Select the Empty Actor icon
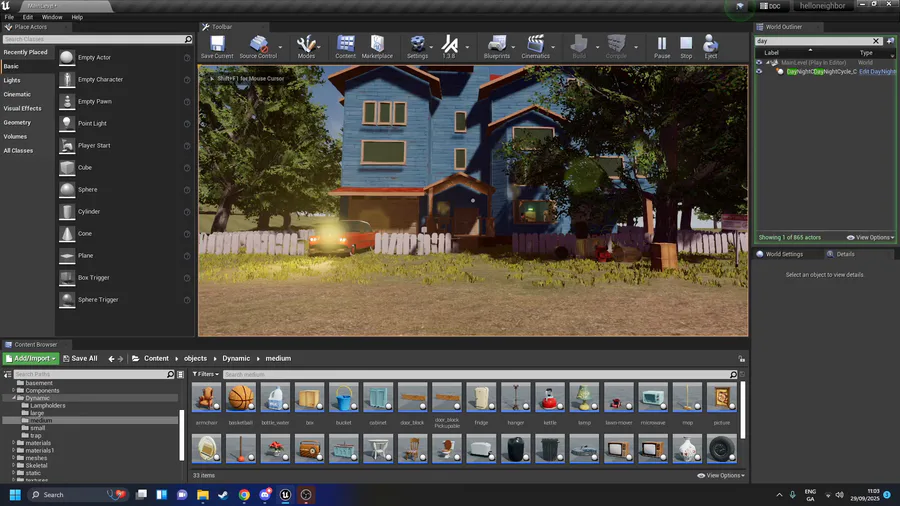The width and height of the screenshot is (900, 506). coord(67,57)
